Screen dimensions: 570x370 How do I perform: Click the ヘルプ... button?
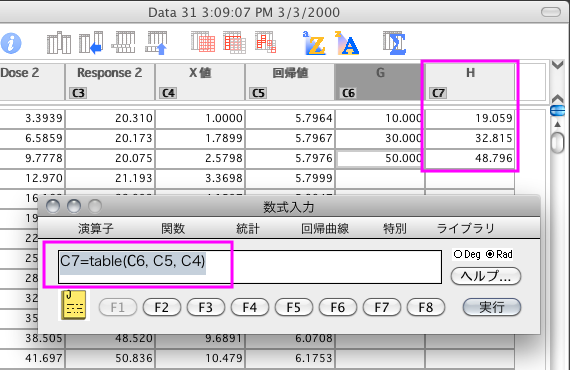click(486, 276)
